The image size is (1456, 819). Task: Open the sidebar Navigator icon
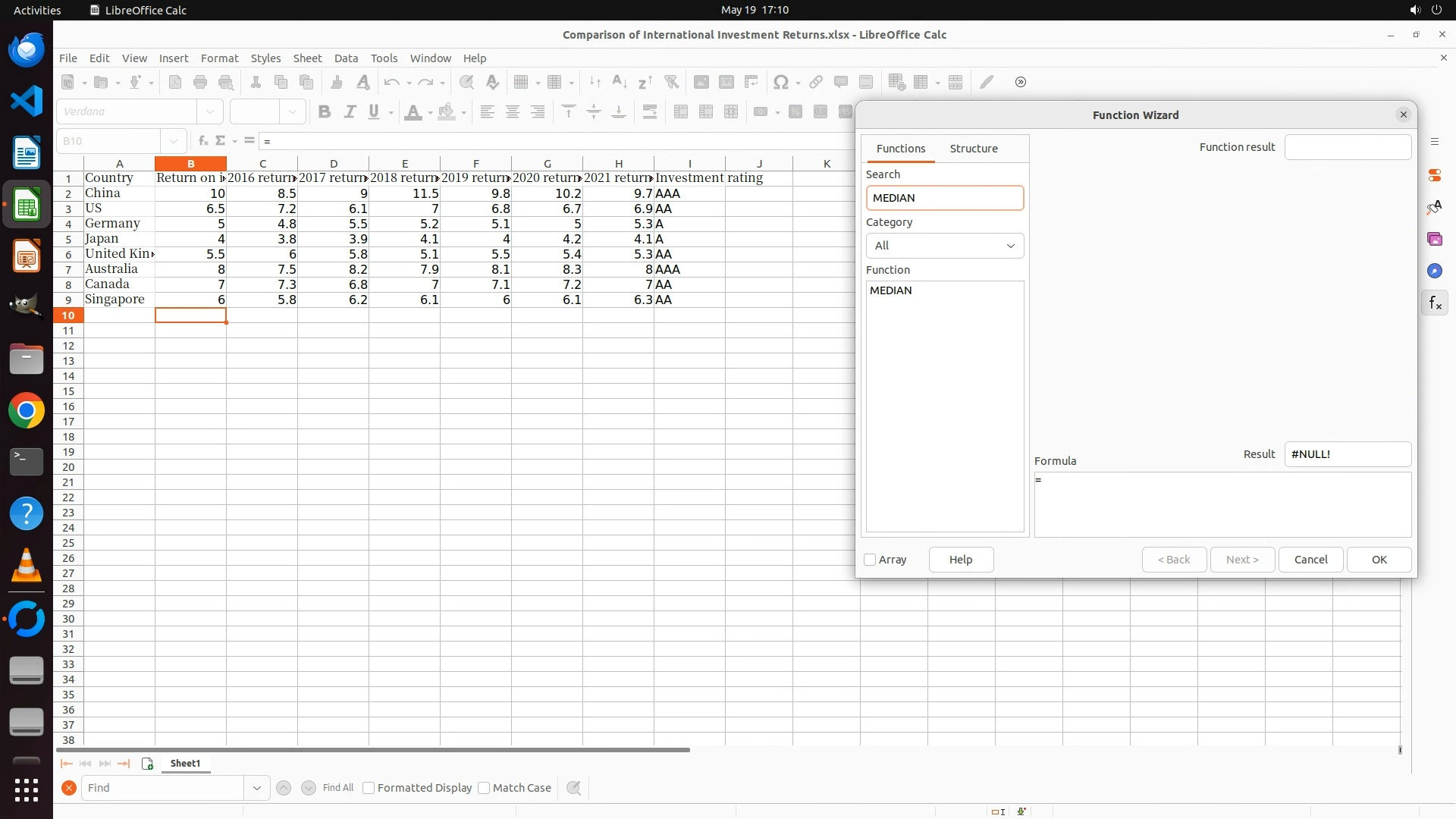tap(1434, 271)
